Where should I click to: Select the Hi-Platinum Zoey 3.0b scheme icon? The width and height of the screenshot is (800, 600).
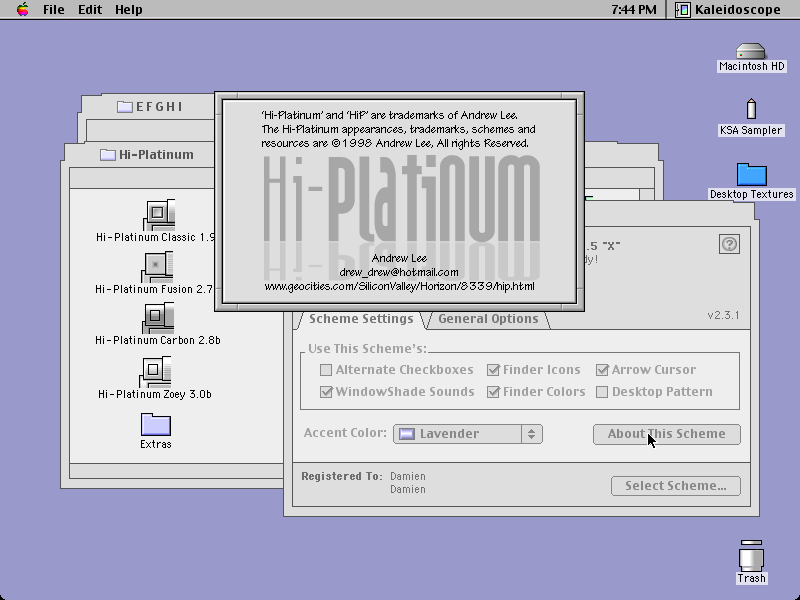point(155,372)
